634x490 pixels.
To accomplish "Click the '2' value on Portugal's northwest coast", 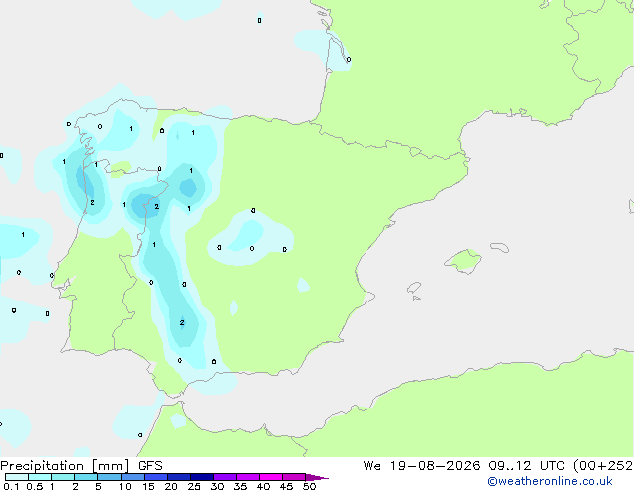I will (92, 202).
